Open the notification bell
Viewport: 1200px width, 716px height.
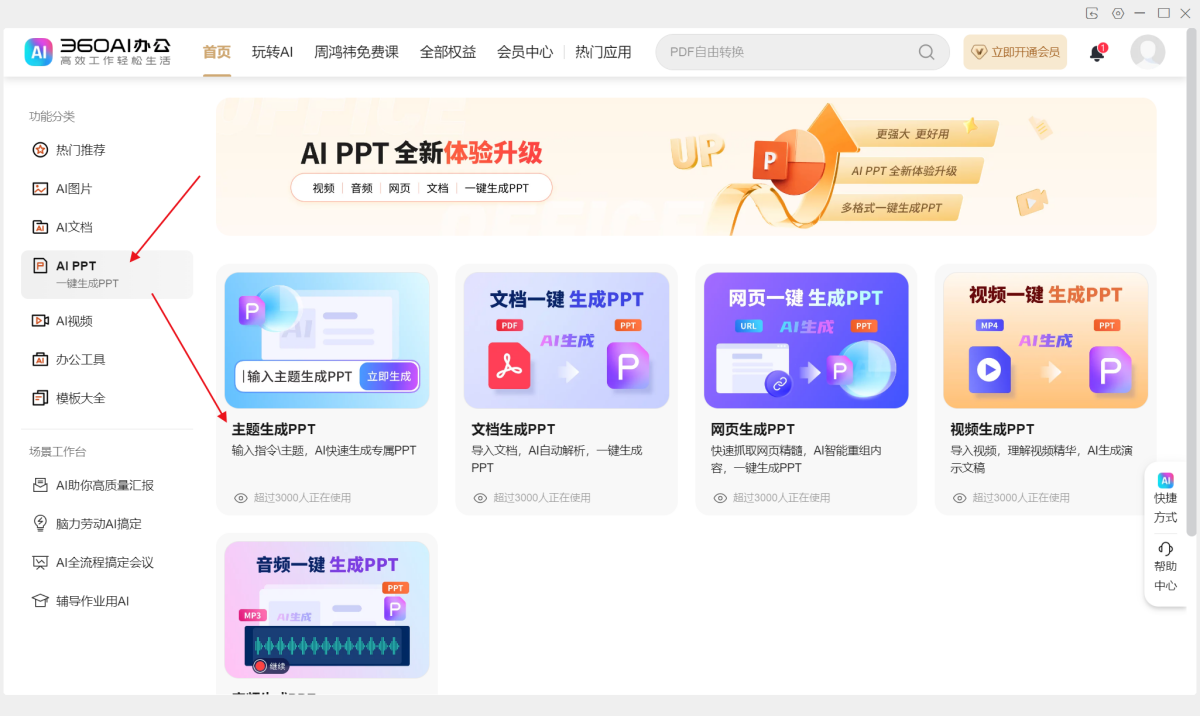pyautogui.click(x=1097, y=53)
